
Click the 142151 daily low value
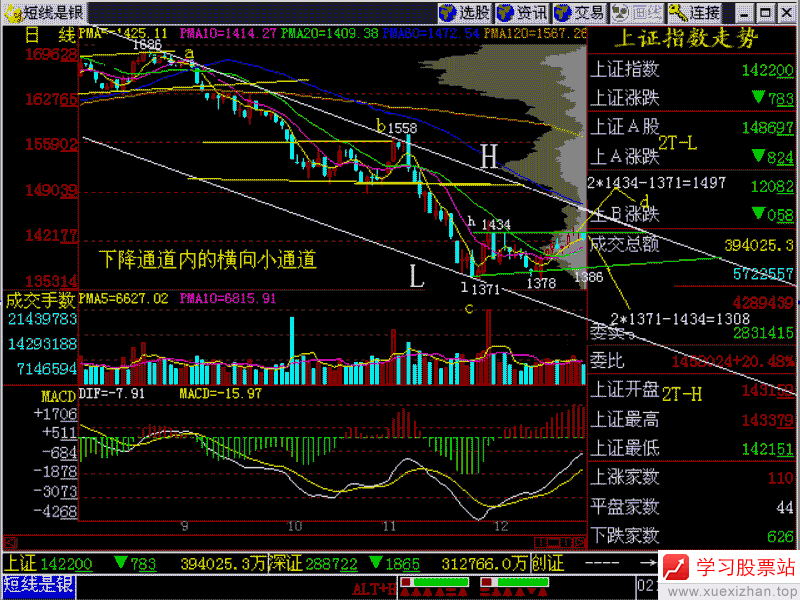tap(767, 449)
